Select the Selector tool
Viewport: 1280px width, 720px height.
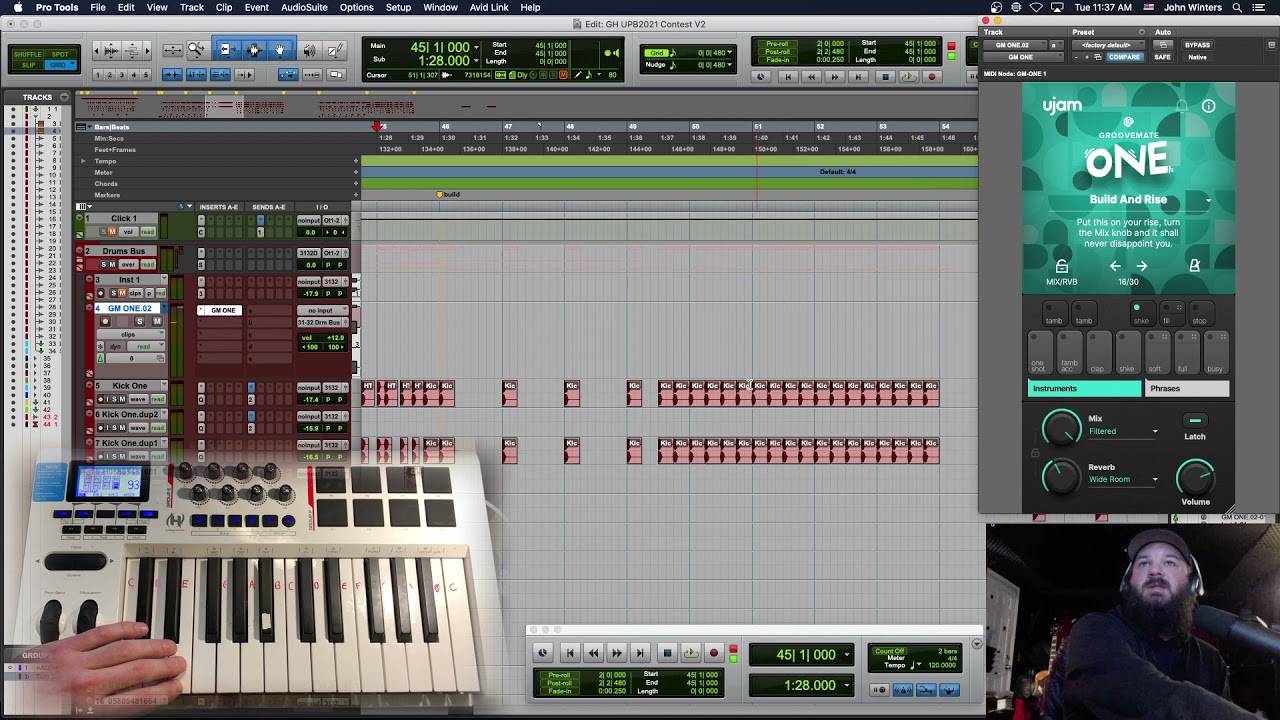[253, 49]
